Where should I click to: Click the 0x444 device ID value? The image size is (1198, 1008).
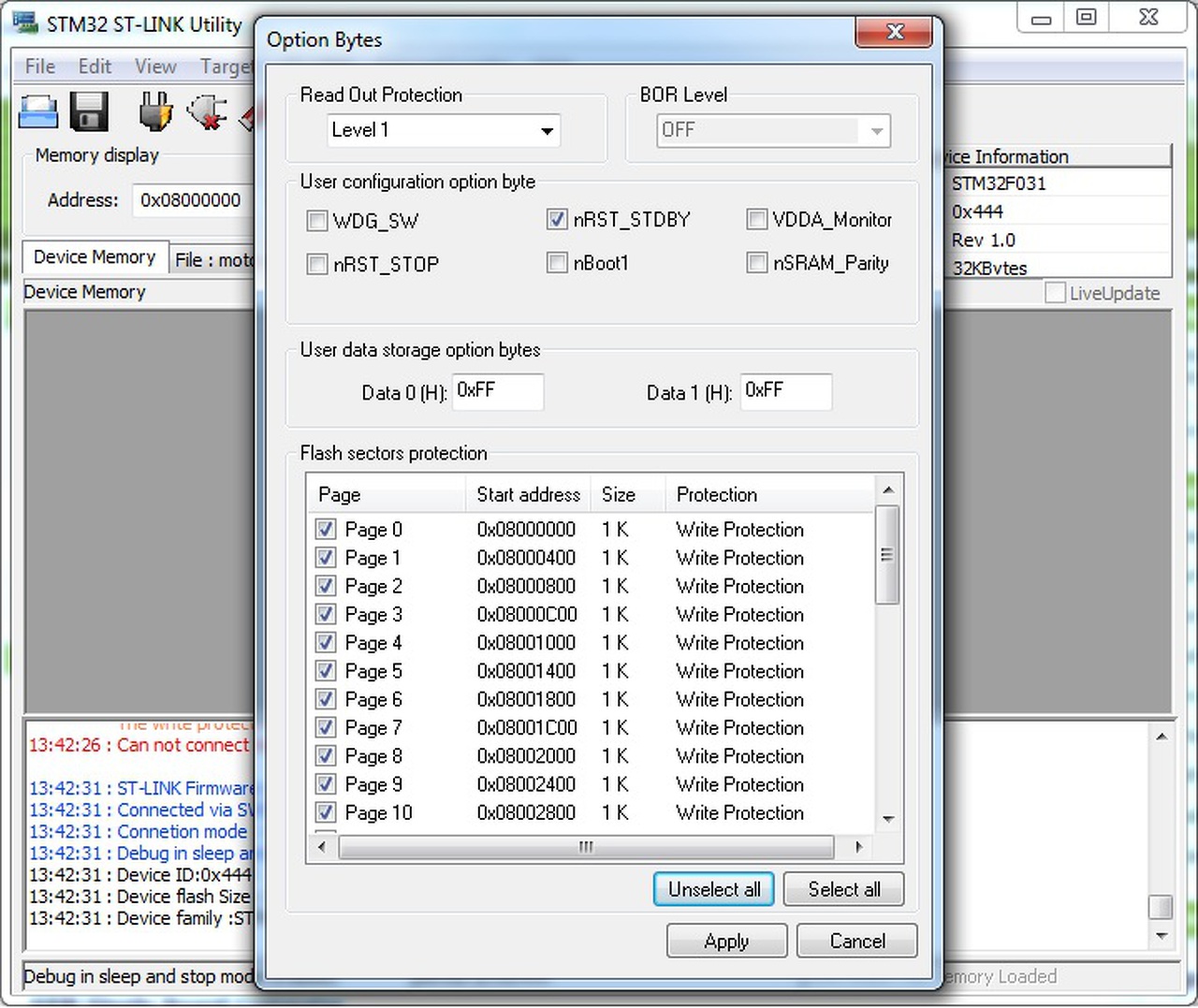977,212
